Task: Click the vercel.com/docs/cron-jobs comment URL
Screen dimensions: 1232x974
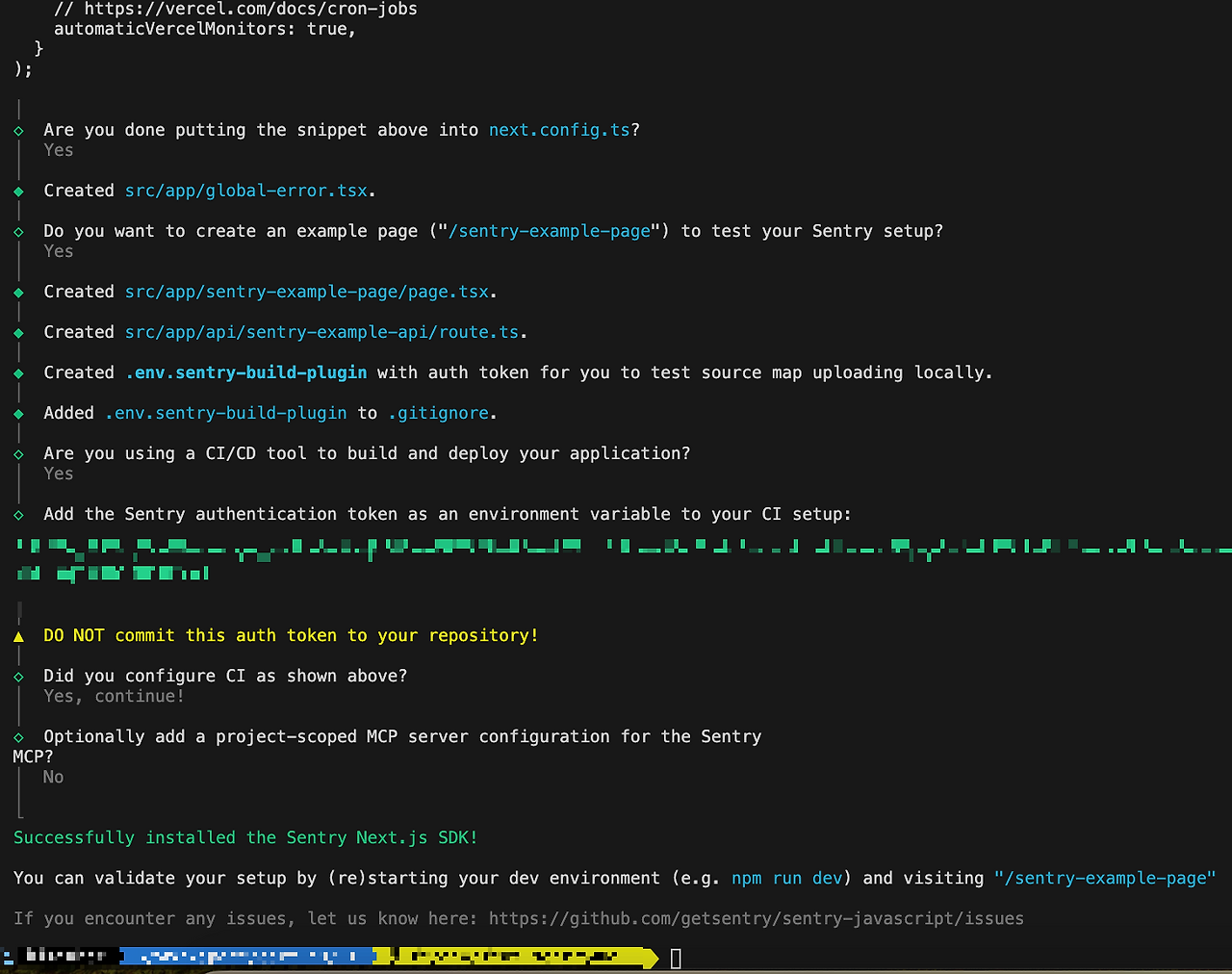Action: point(251,9)
